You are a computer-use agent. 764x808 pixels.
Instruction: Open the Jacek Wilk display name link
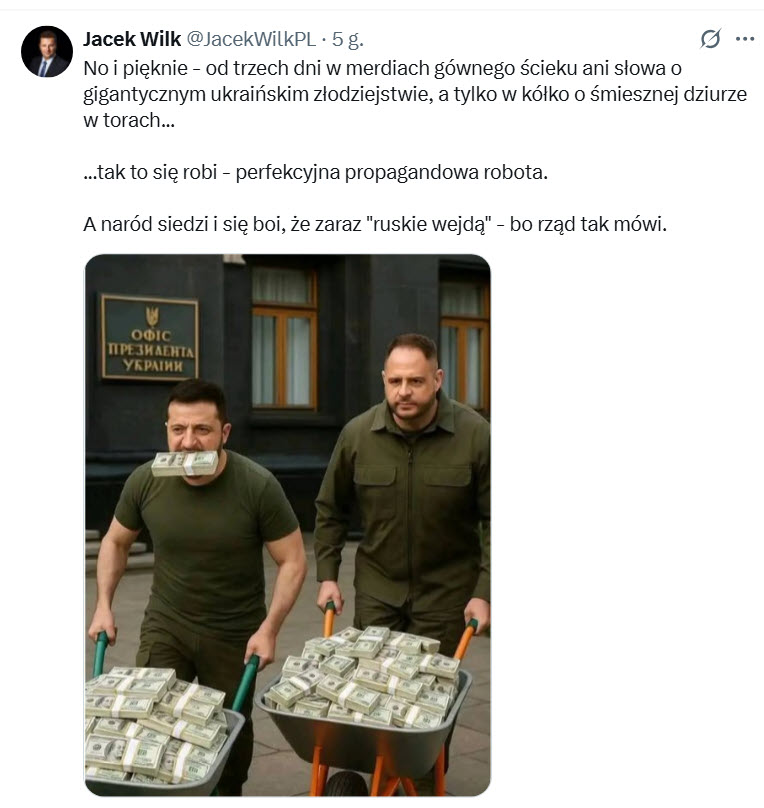coord(132,39)
